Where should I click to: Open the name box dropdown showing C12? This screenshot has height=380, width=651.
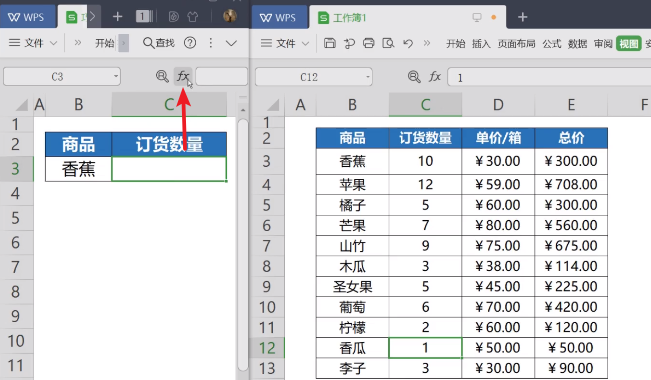368,77
